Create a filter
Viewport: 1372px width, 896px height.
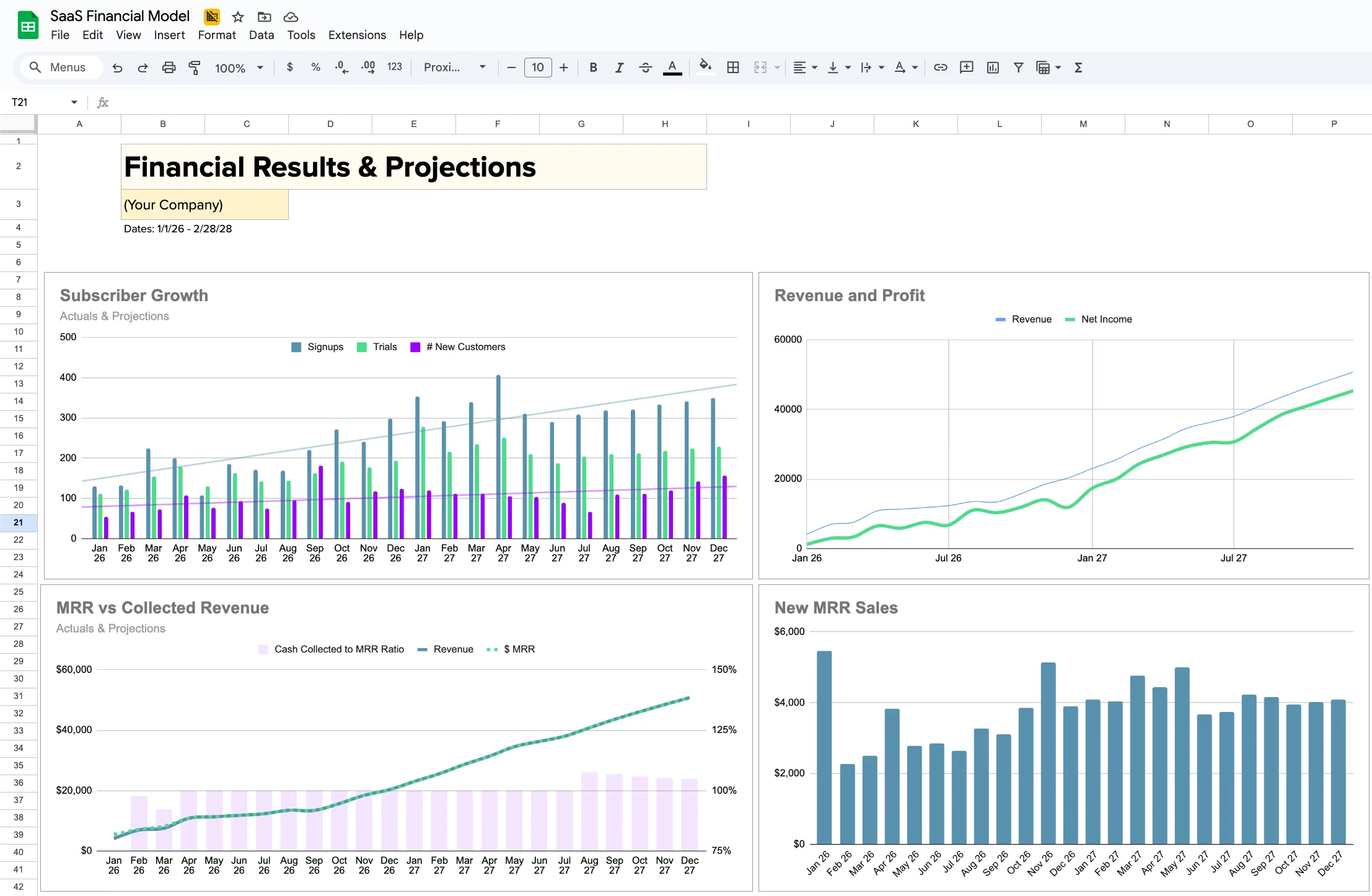point(1018,67)
